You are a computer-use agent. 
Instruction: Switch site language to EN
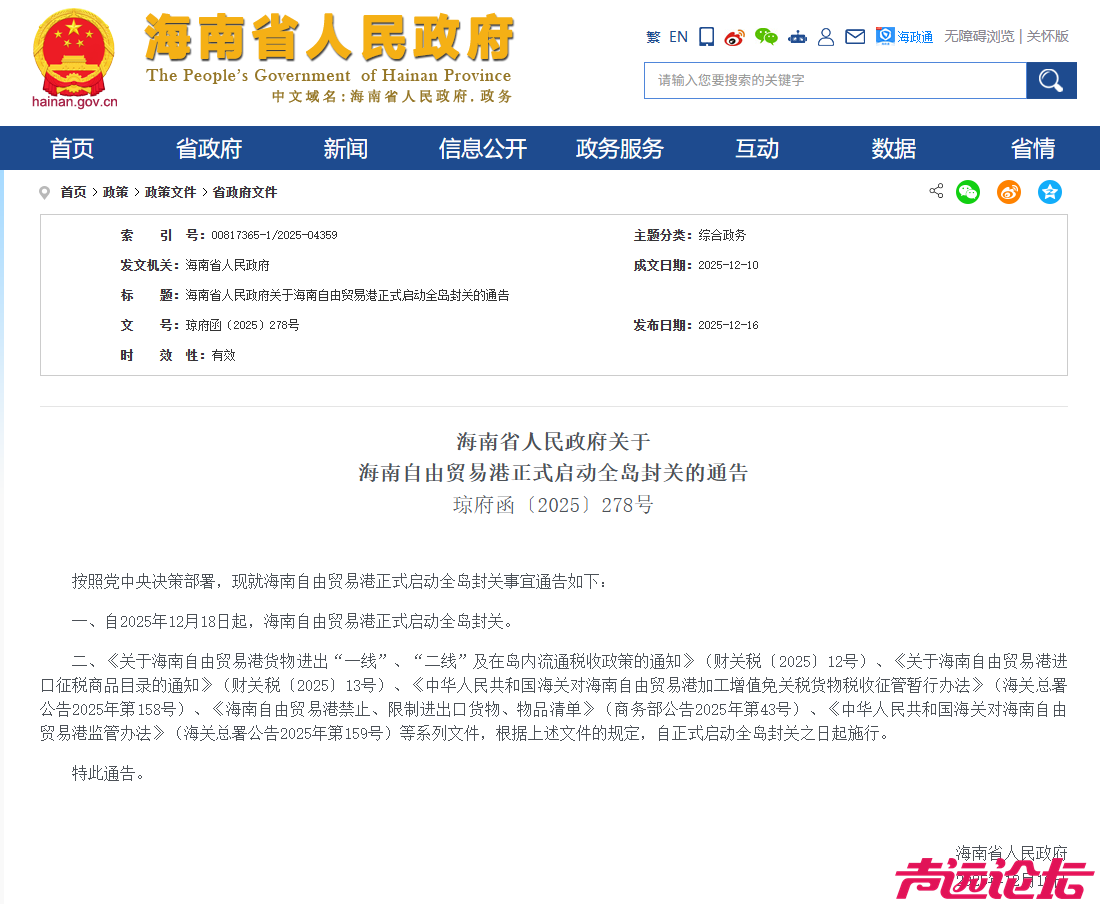678,36
